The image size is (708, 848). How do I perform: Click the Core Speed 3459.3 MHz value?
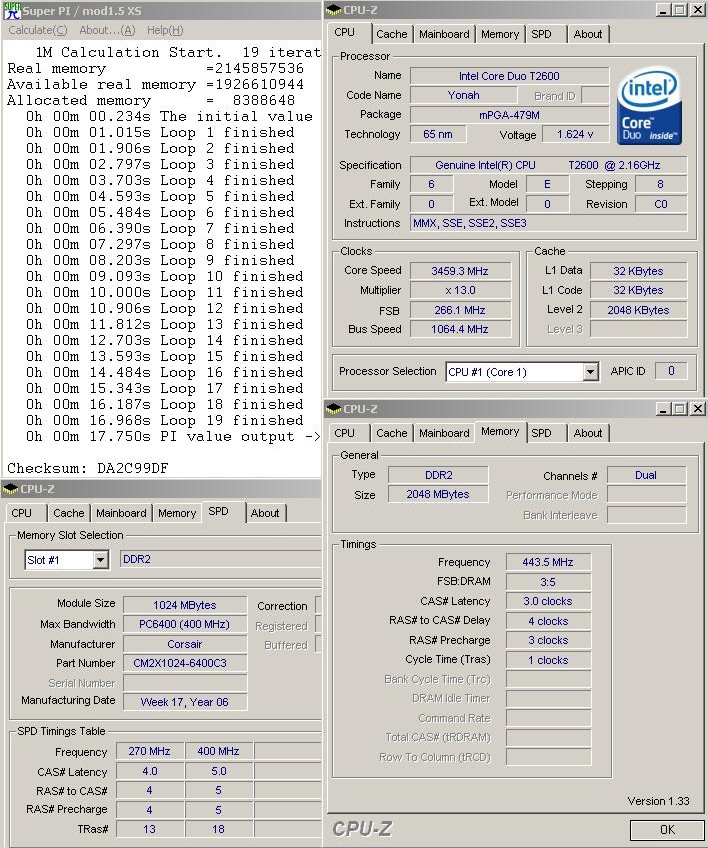(460, 271)
